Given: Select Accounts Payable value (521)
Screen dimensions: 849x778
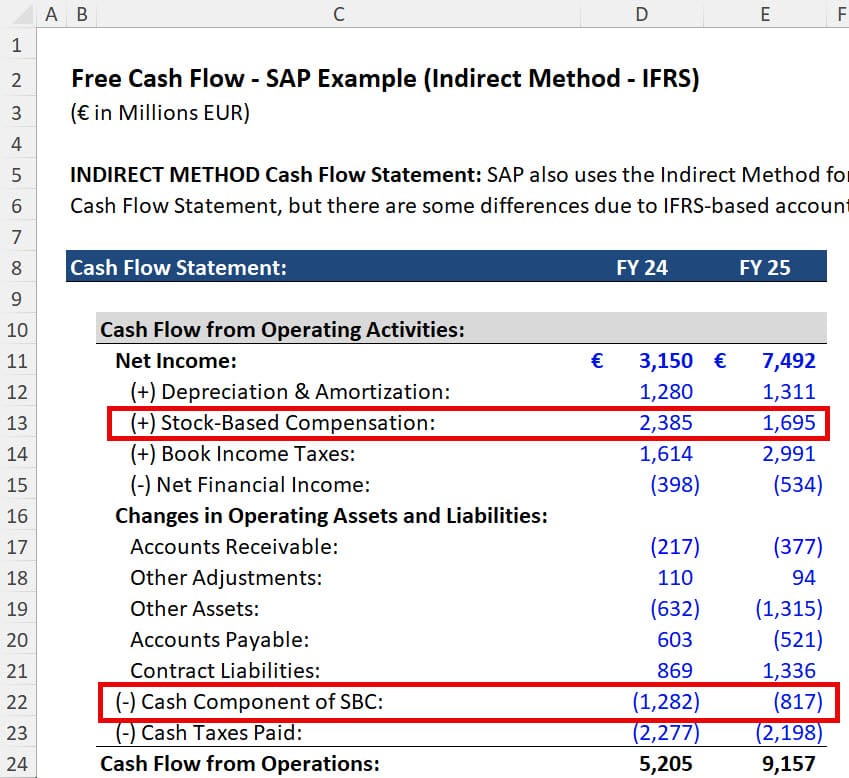Looking at the screenshot, I should tap(798, 640).
